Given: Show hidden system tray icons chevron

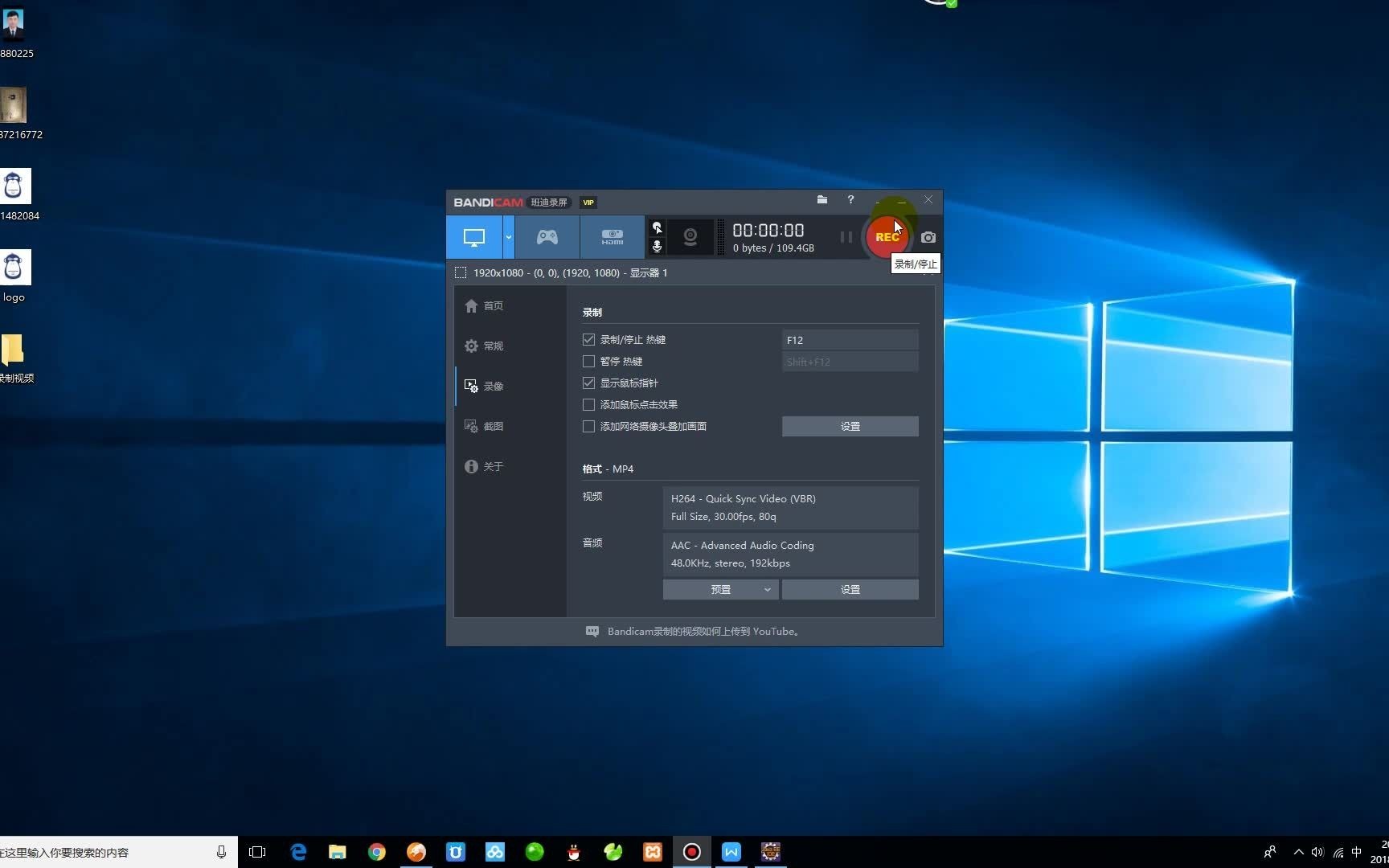Looking at the screenshot, I should (1298, 852).
